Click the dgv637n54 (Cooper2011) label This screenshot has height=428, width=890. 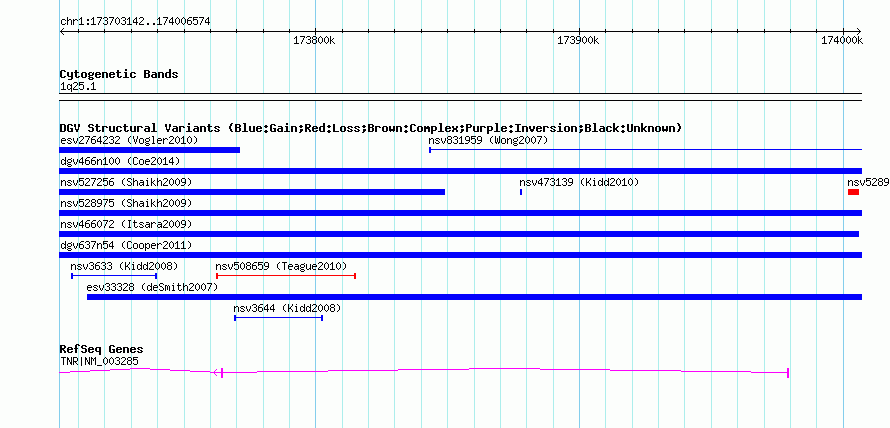point(126,245)
